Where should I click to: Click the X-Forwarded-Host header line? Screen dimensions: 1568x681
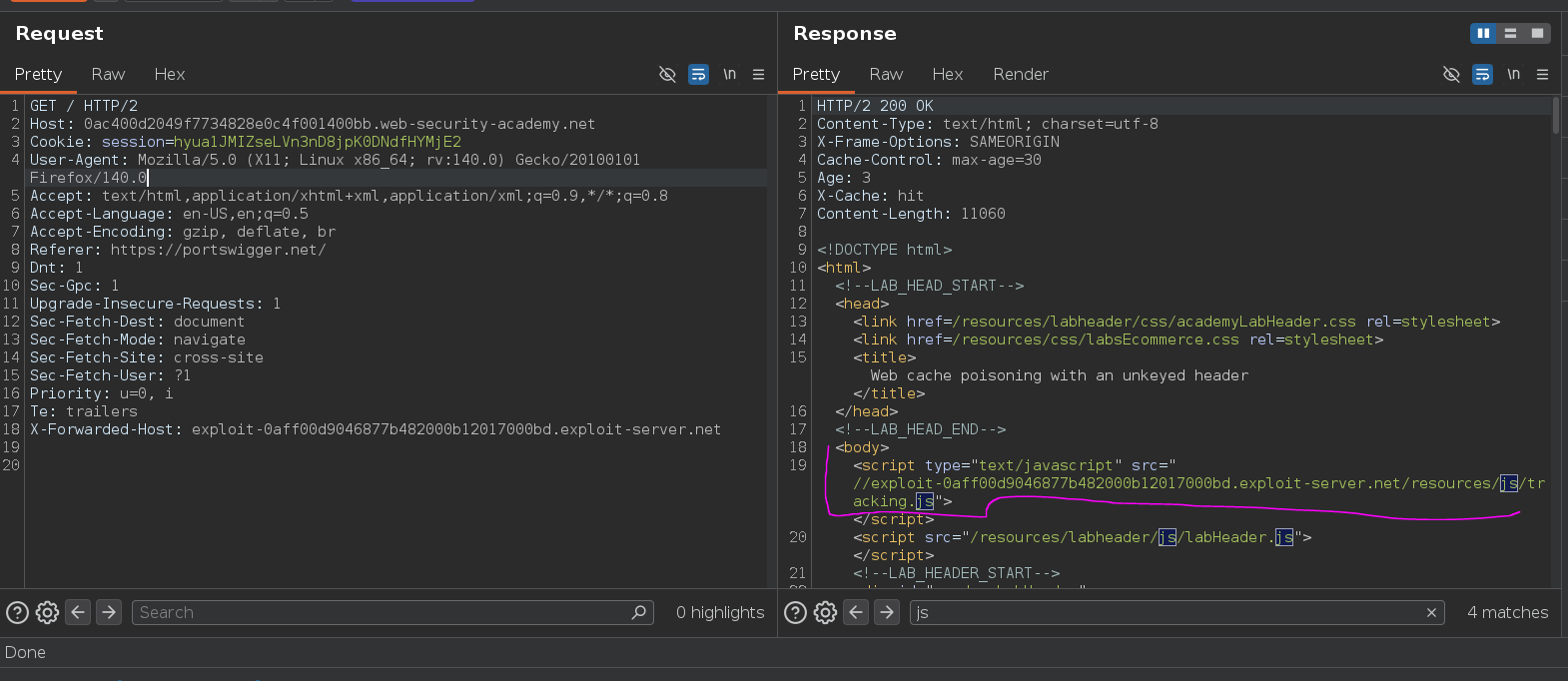[x=376, y=429]
